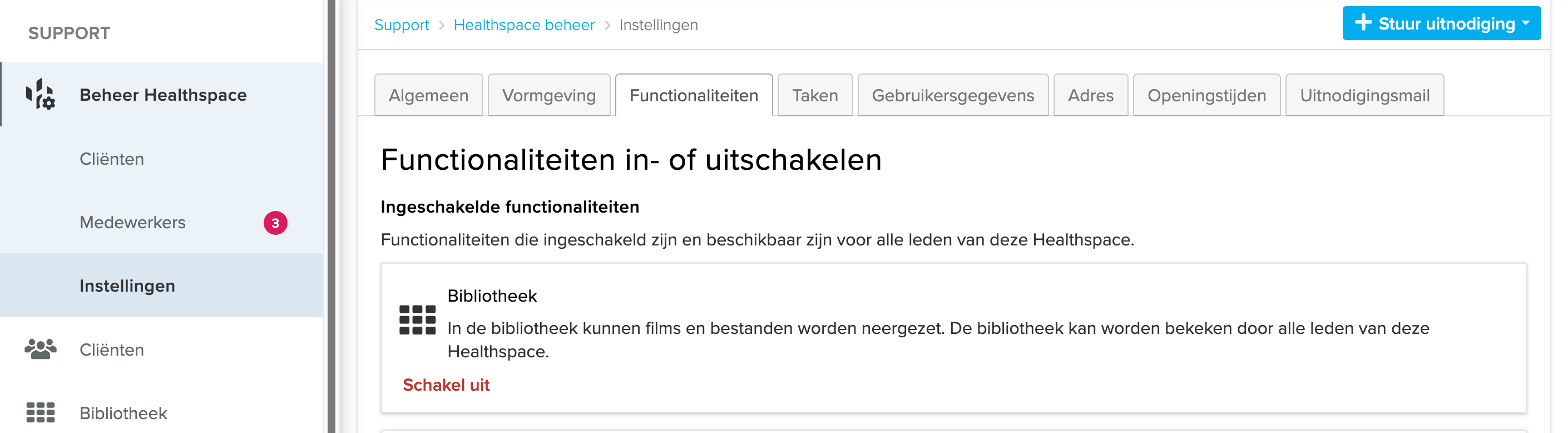Select the Taken tab

(814, 96)
